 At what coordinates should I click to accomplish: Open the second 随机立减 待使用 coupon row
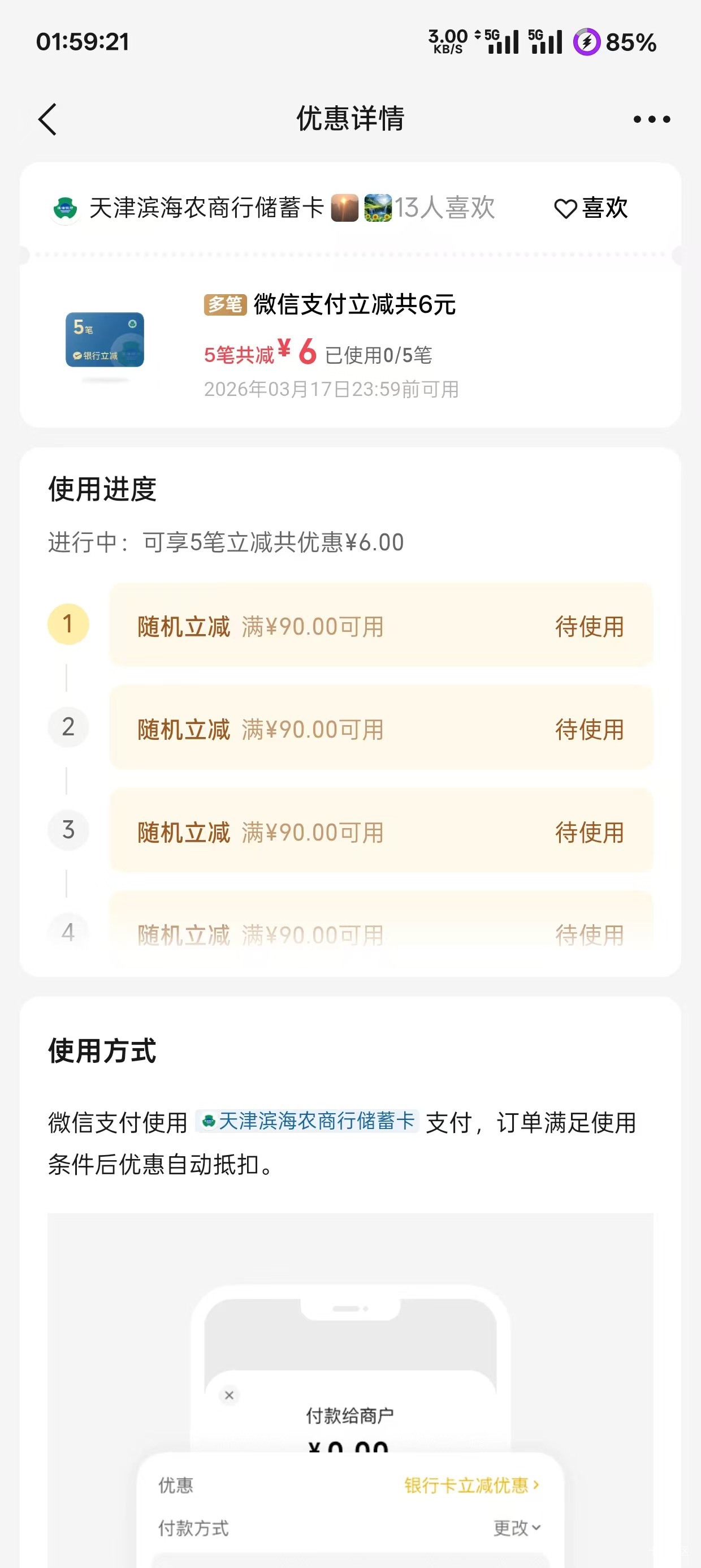381,729
